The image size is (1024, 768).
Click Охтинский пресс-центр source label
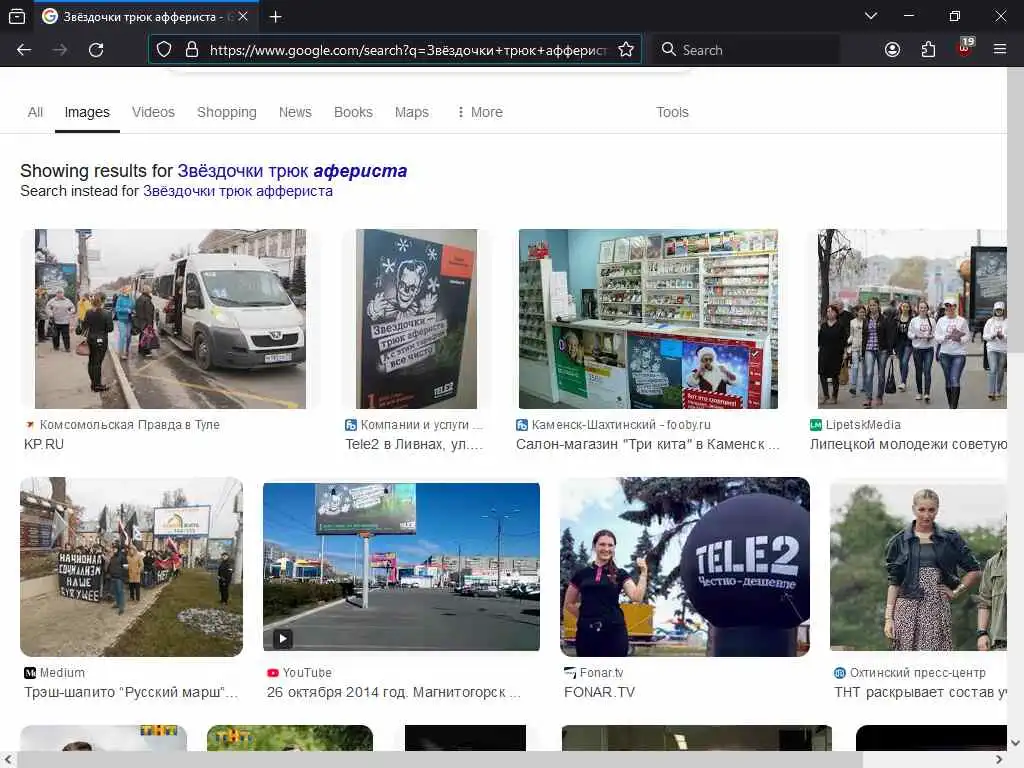pyautogui.click(x=918, y=673)
